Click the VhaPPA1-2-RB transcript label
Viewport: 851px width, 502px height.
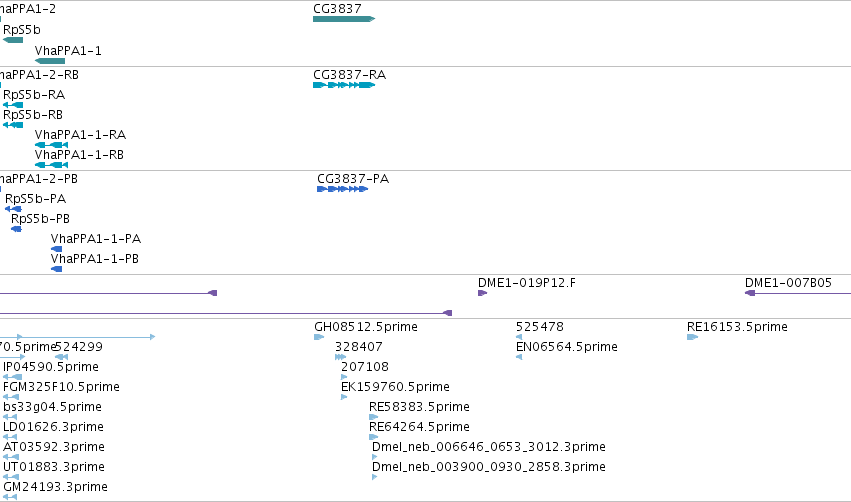point(39,75)
